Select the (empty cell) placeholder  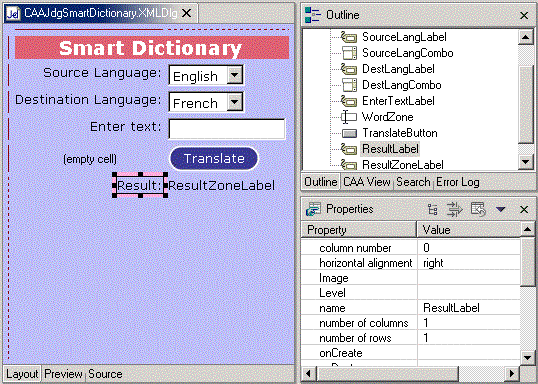pyautogui.click(x=90, y=159)
